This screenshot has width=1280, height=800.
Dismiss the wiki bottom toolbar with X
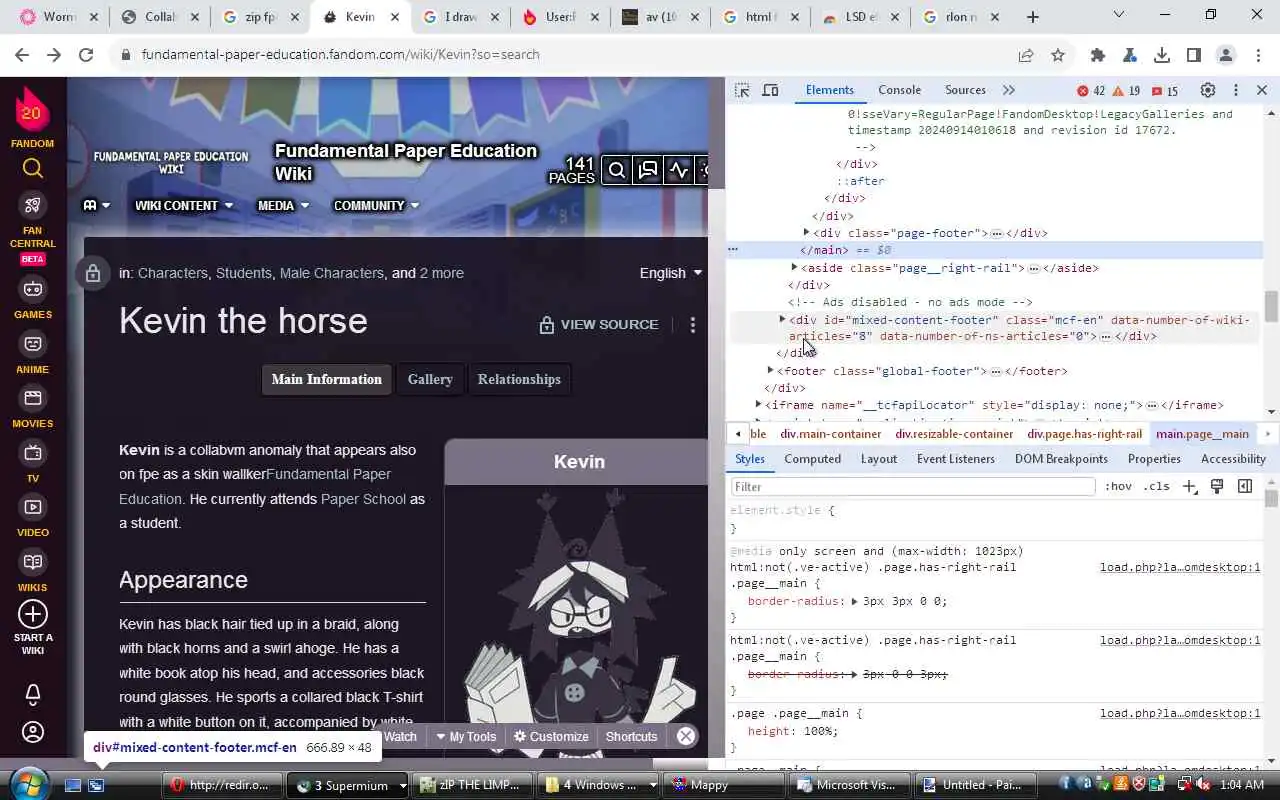[686, 736]
